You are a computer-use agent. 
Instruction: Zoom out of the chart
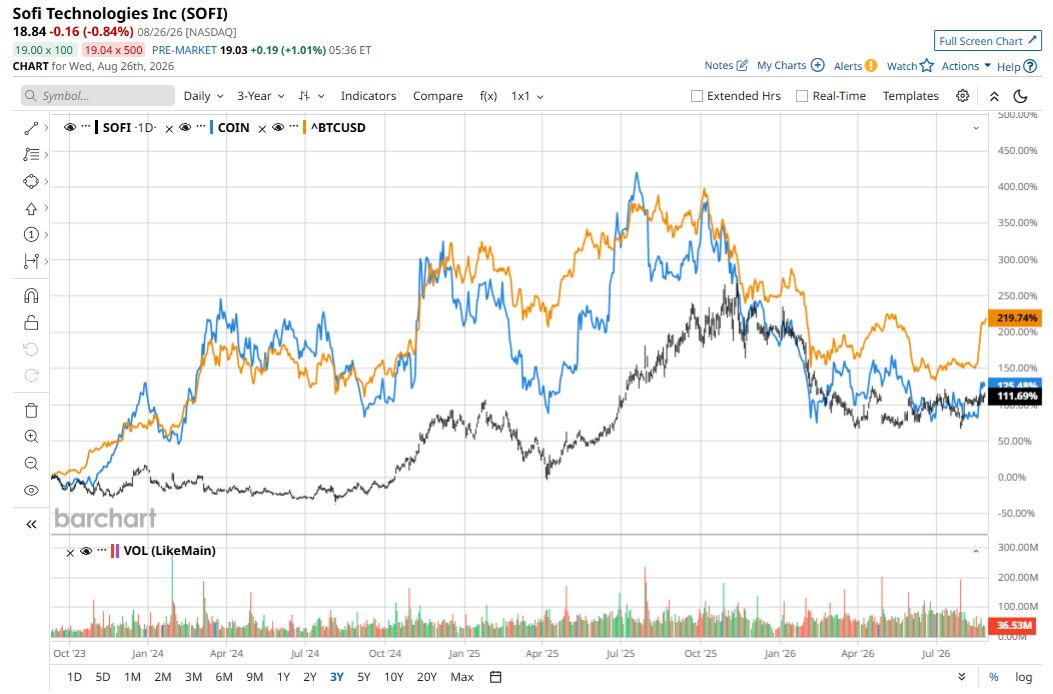point(31,464)
